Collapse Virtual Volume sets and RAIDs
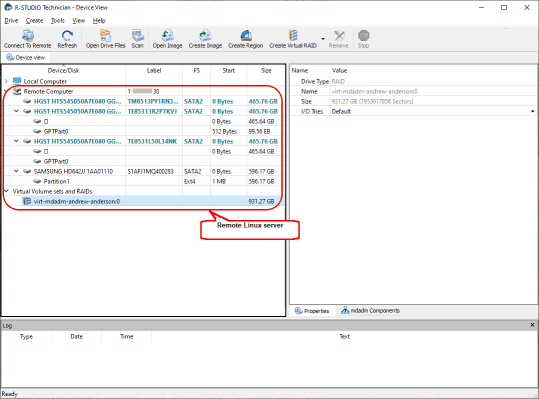Viewport: 539px width, 399px height. point(6,191)
